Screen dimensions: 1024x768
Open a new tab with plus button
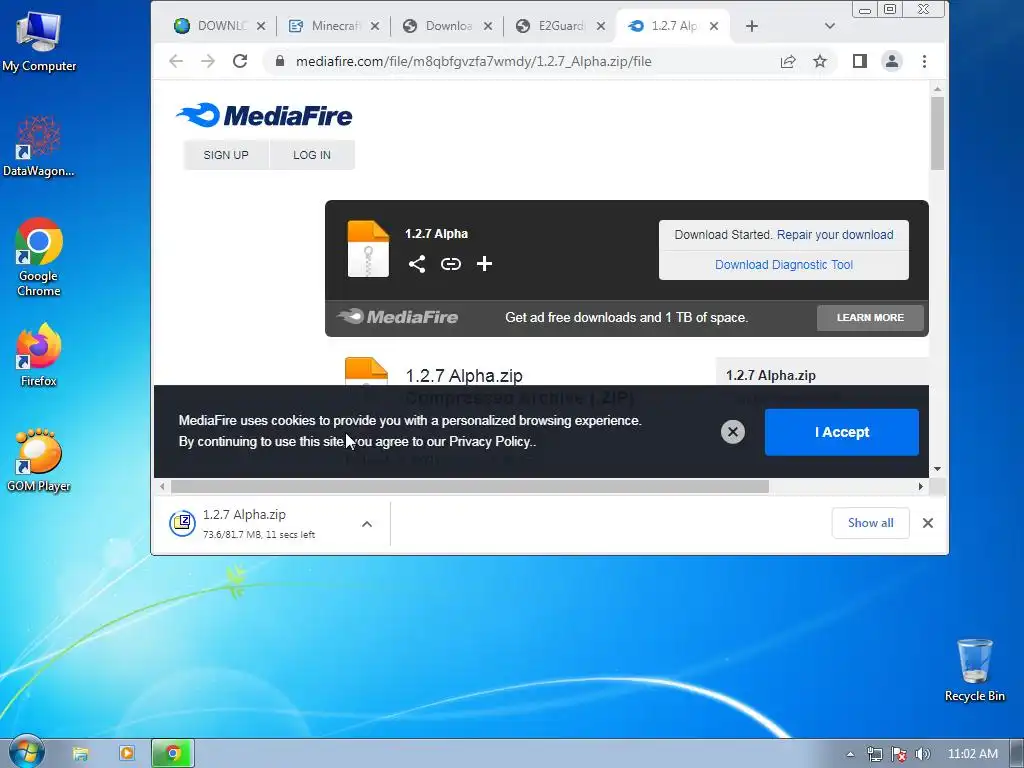(752, 26)
